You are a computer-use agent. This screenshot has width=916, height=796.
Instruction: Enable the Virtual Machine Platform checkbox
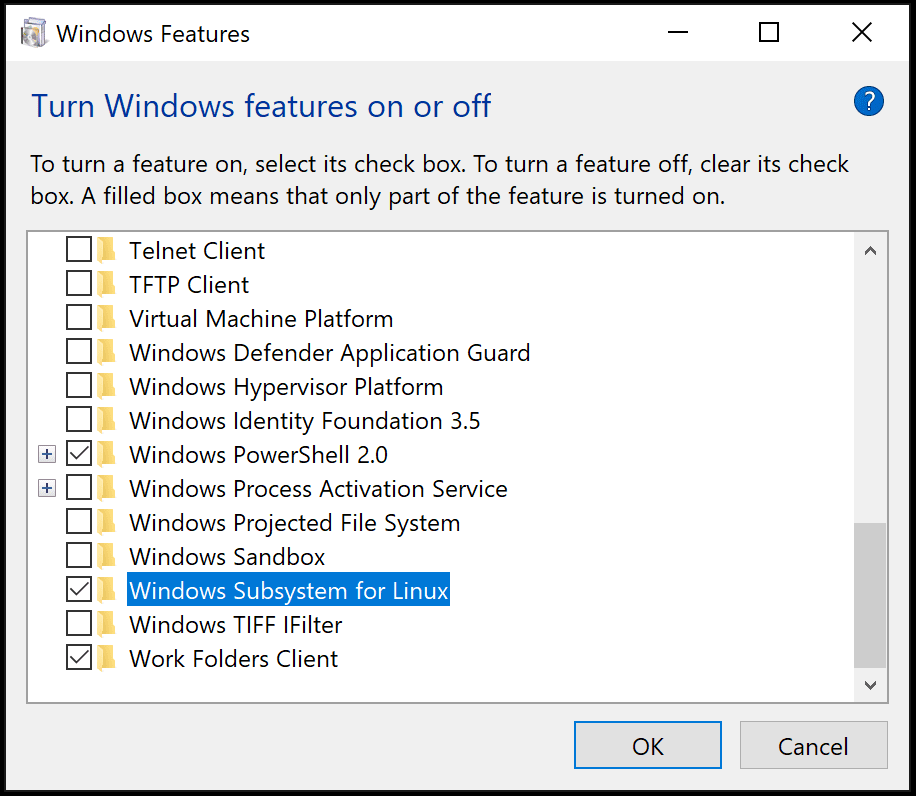(79, 318)
